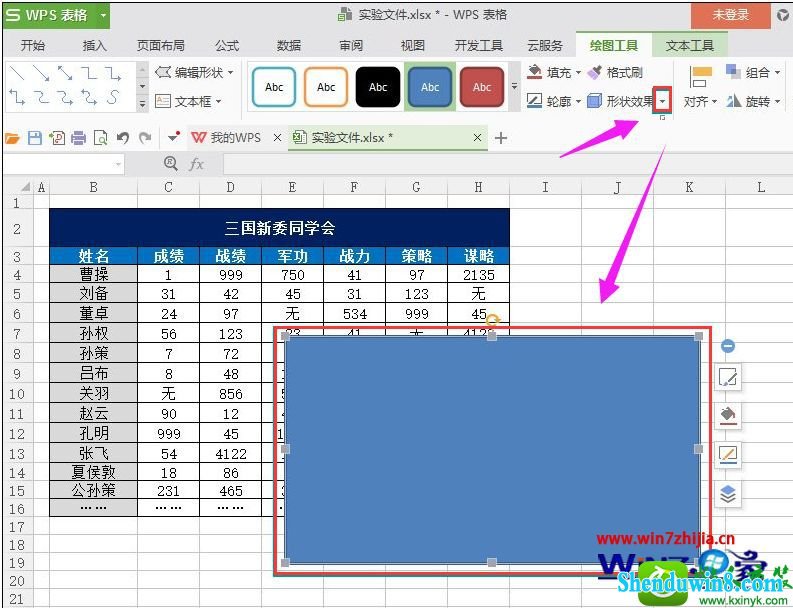
Task: Select the plain elbow connector shape
Action: tap(89, 74)
